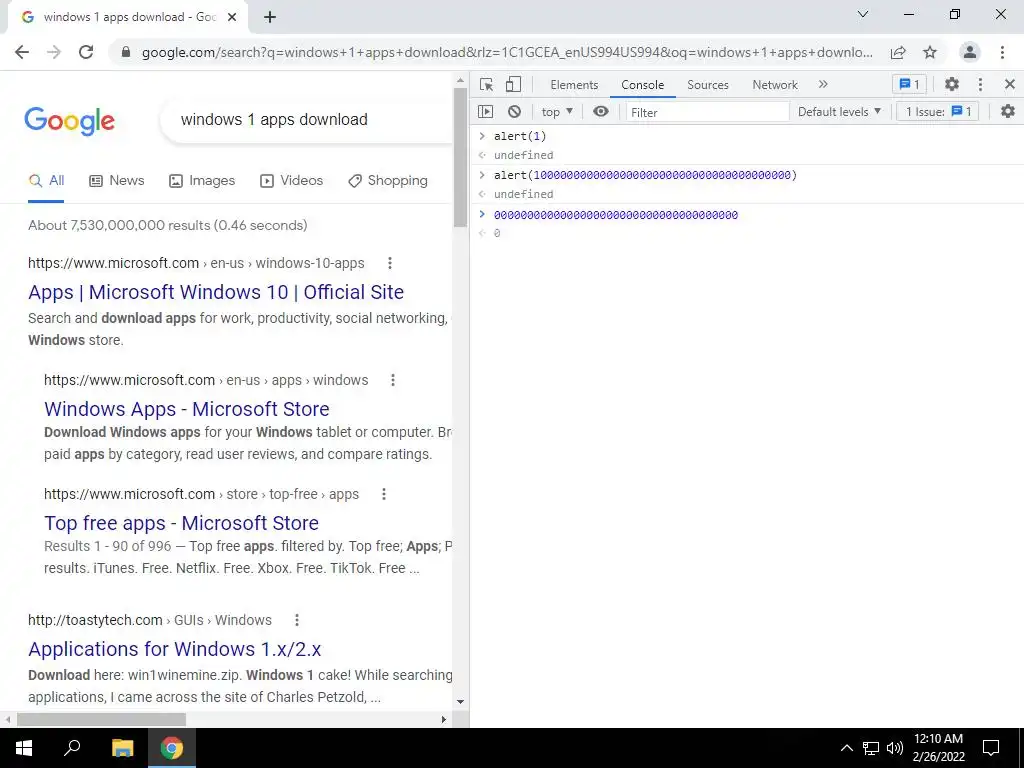The width and height of the screenshot is (1024, 768).
Task: Toggle device toolbar in DevTools
Action: (513, 84)
